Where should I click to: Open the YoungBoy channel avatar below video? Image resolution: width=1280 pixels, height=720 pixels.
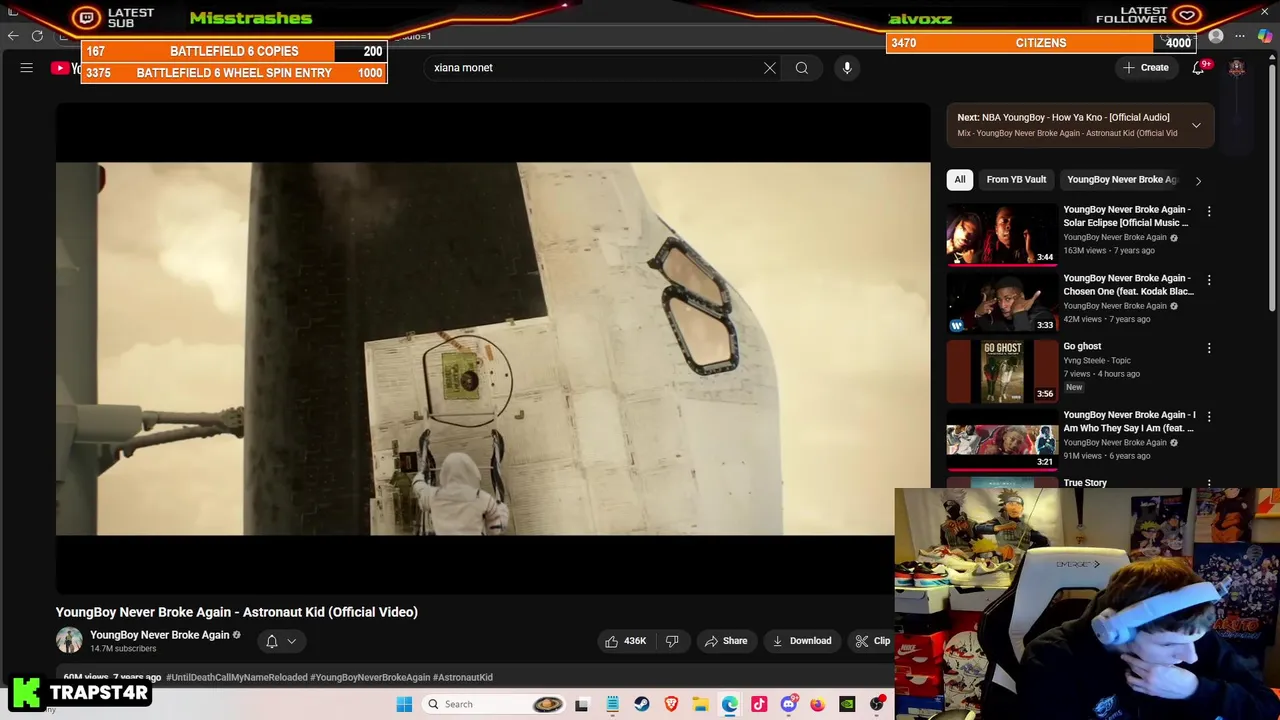click(69, 641)
